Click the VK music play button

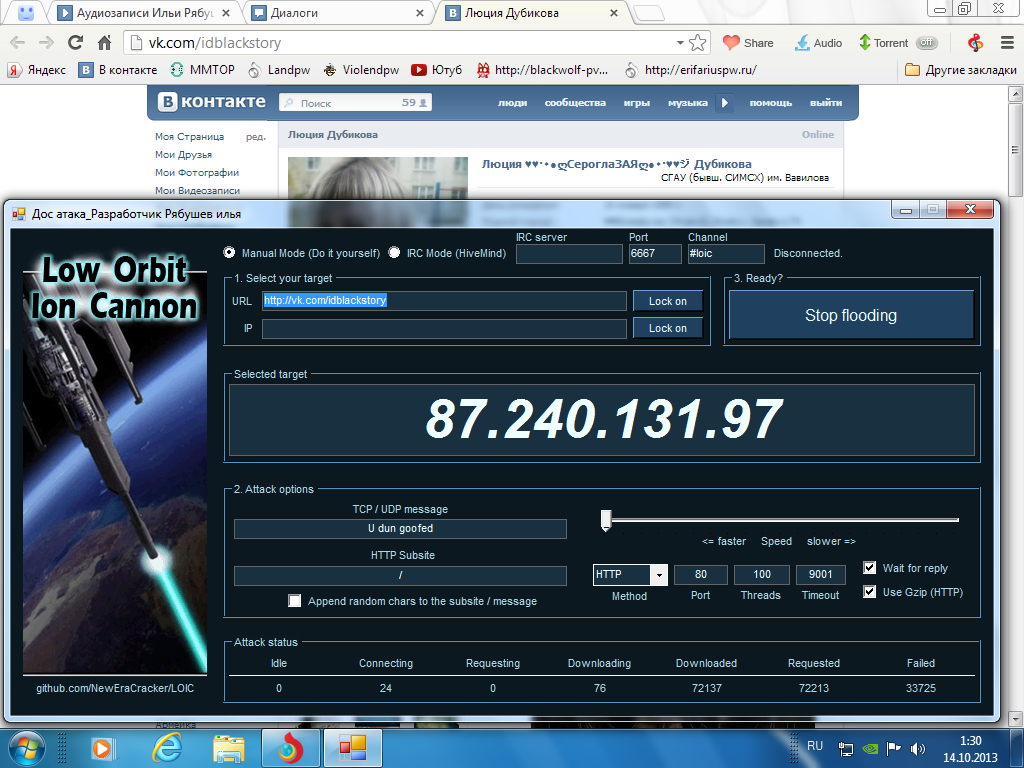pyautogui.click(x=725, y=103)
